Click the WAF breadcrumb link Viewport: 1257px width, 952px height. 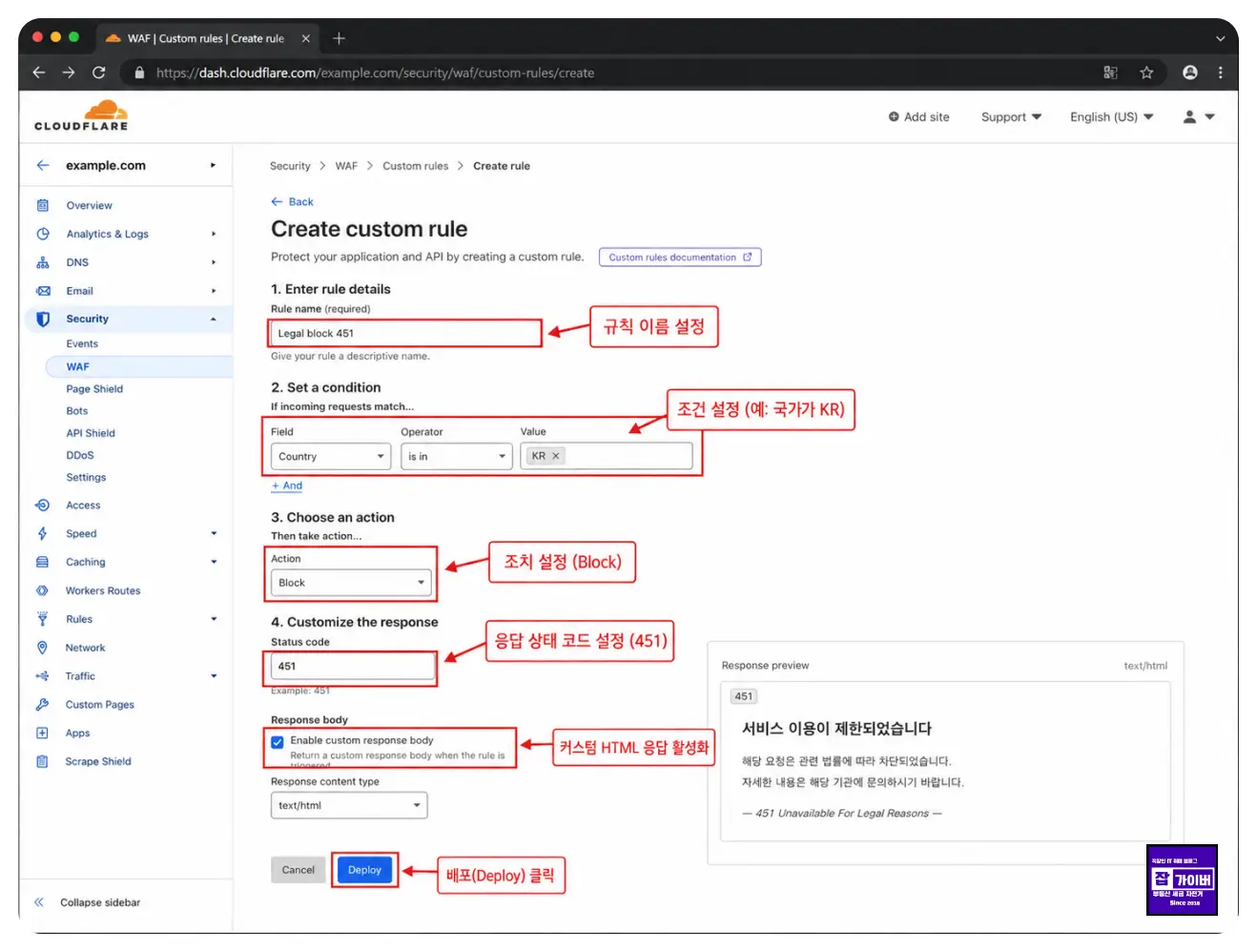click(346, 166)
